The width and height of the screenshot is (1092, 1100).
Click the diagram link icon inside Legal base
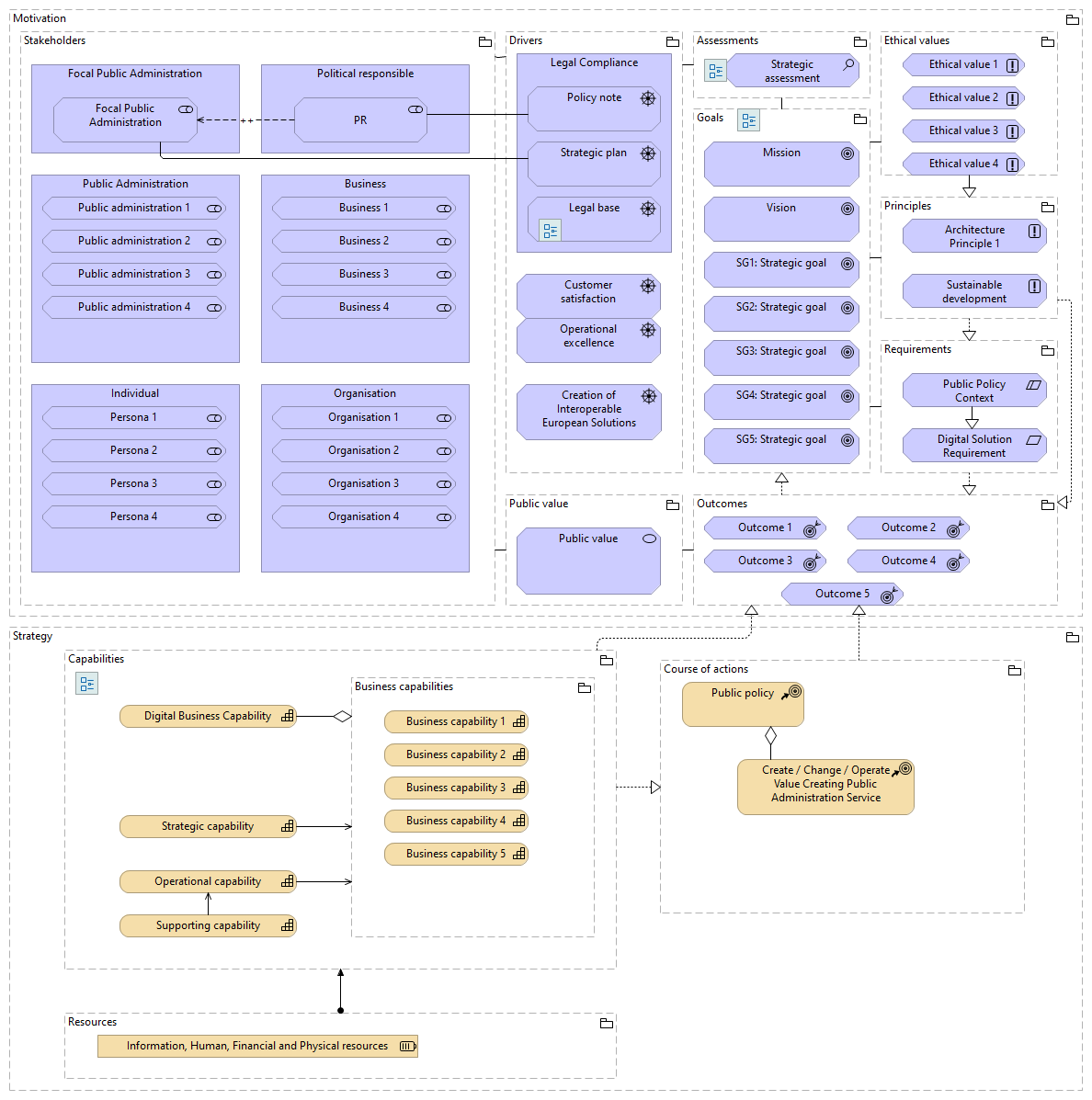[x=550, y=231]
